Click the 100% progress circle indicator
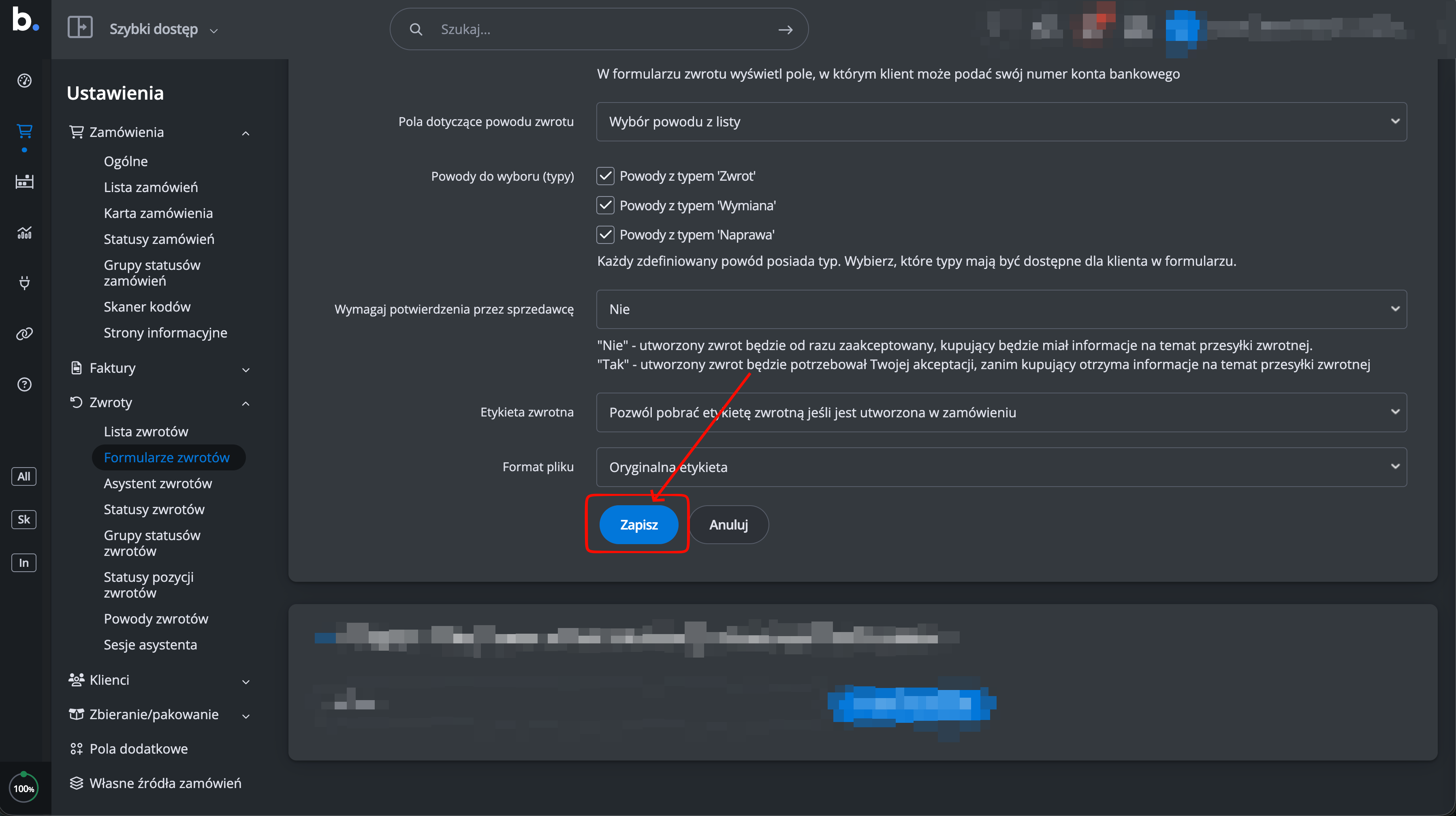The image size is (1456, 816). coord(24,788)
